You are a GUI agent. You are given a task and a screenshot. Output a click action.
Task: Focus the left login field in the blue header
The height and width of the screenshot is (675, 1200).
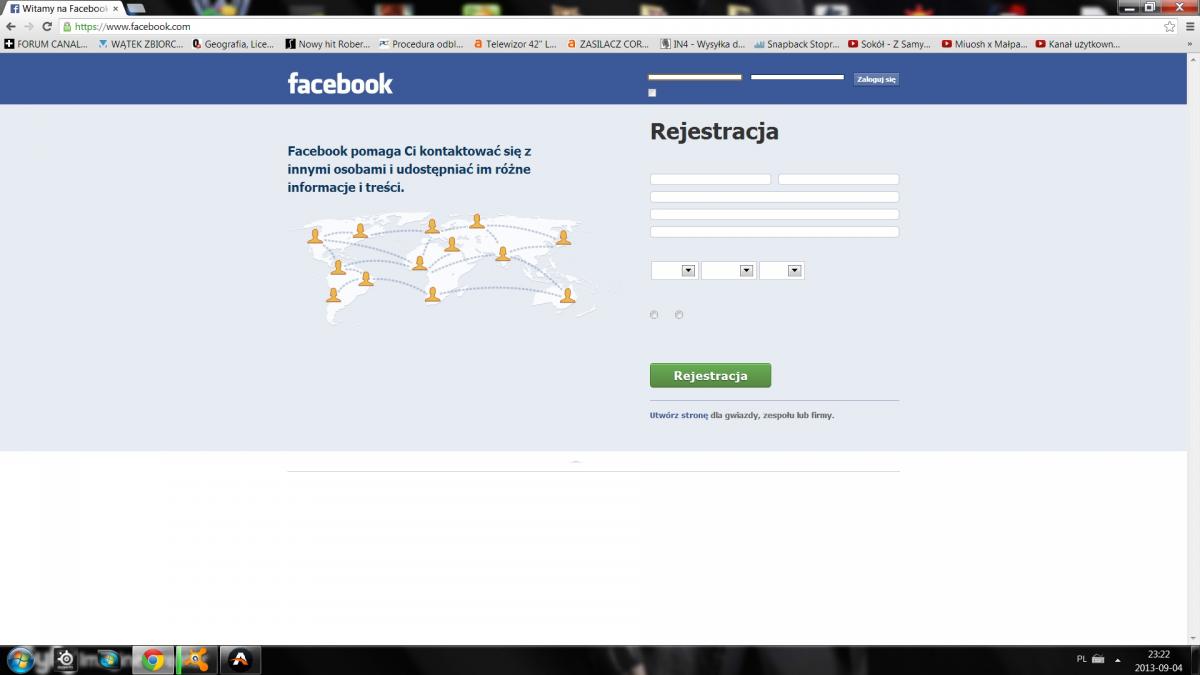[695, 77]
